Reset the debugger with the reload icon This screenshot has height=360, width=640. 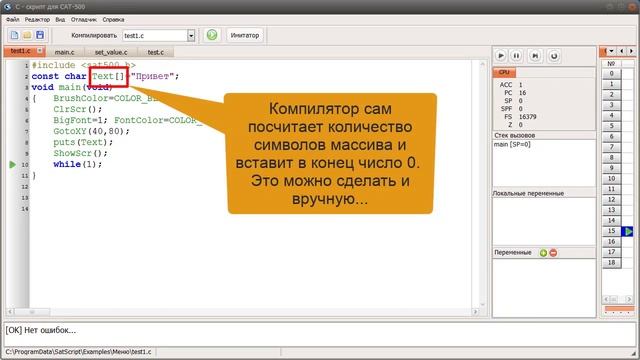(x=554, y=56)
